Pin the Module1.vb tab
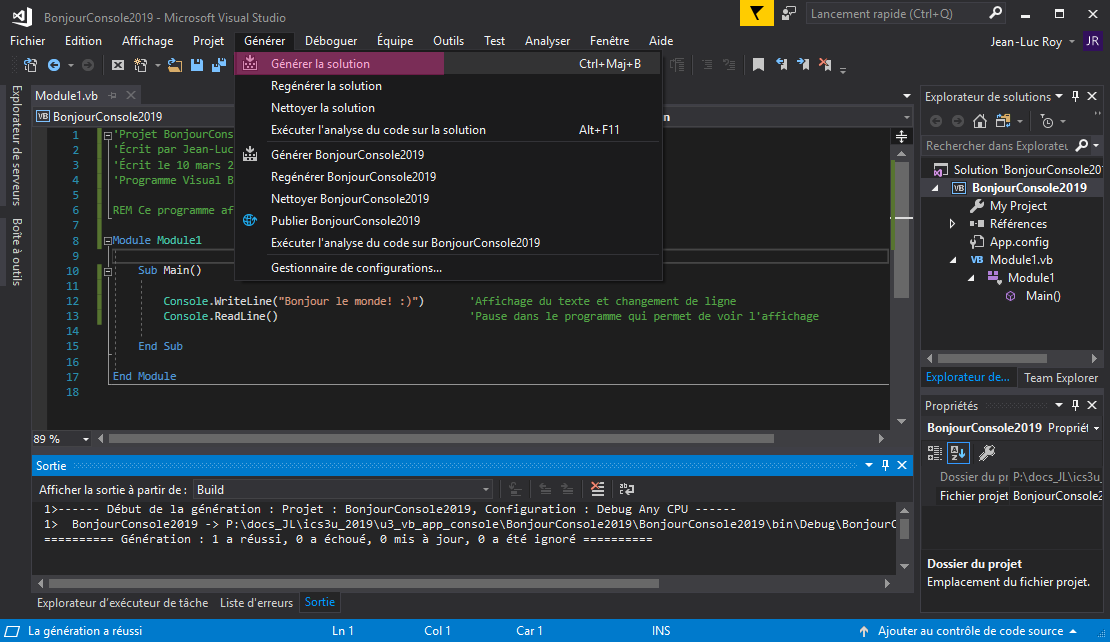 113,96
